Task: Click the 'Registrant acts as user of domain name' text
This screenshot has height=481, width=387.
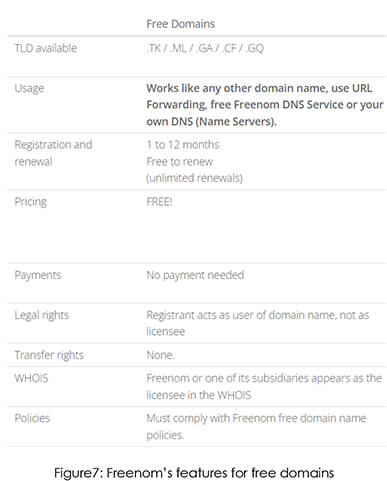Action: [241, 315]
